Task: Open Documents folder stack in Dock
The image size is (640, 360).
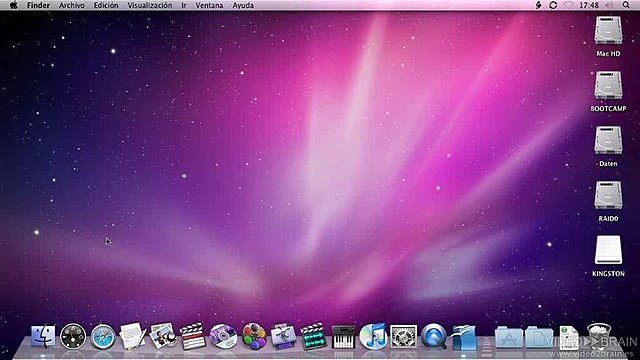Action: click(539, 337)
